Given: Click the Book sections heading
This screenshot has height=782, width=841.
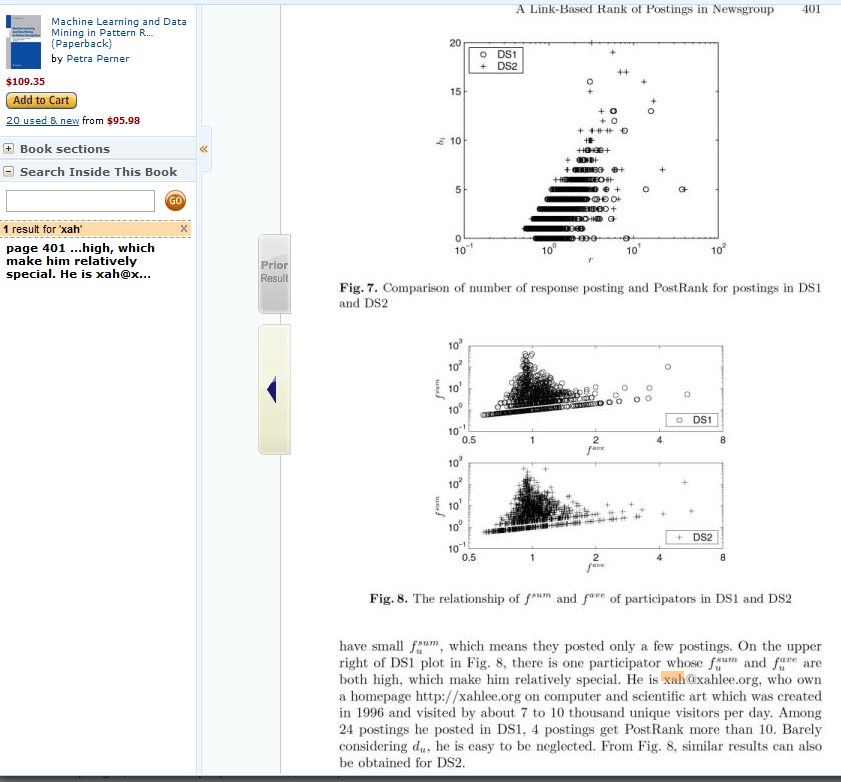Looking at the screenshot, I should pos(65,149).
